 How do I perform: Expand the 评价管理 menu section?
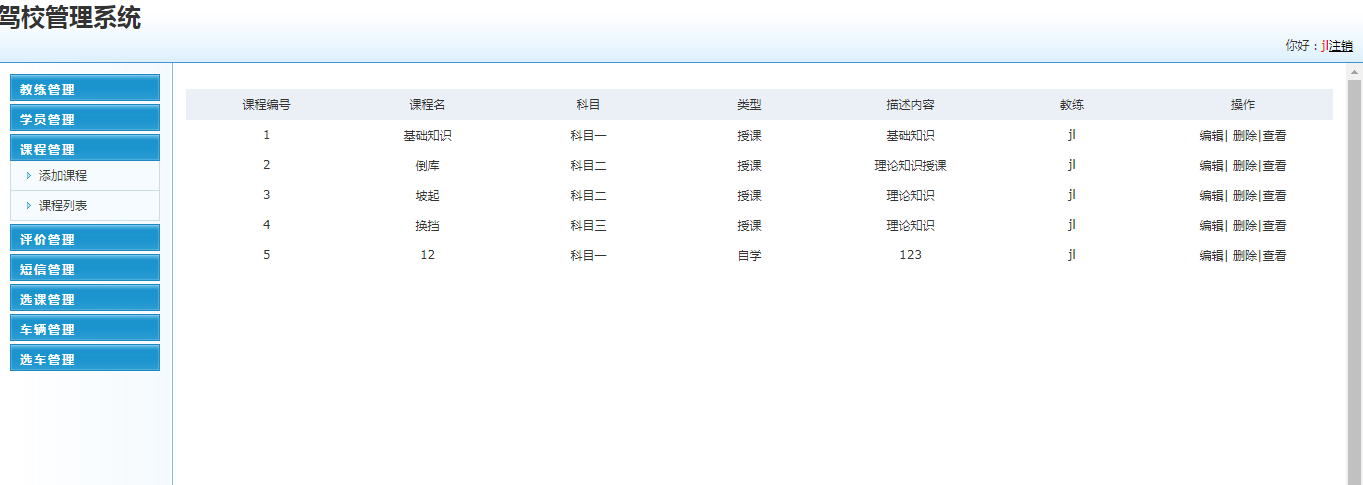[x=85, y=238]
